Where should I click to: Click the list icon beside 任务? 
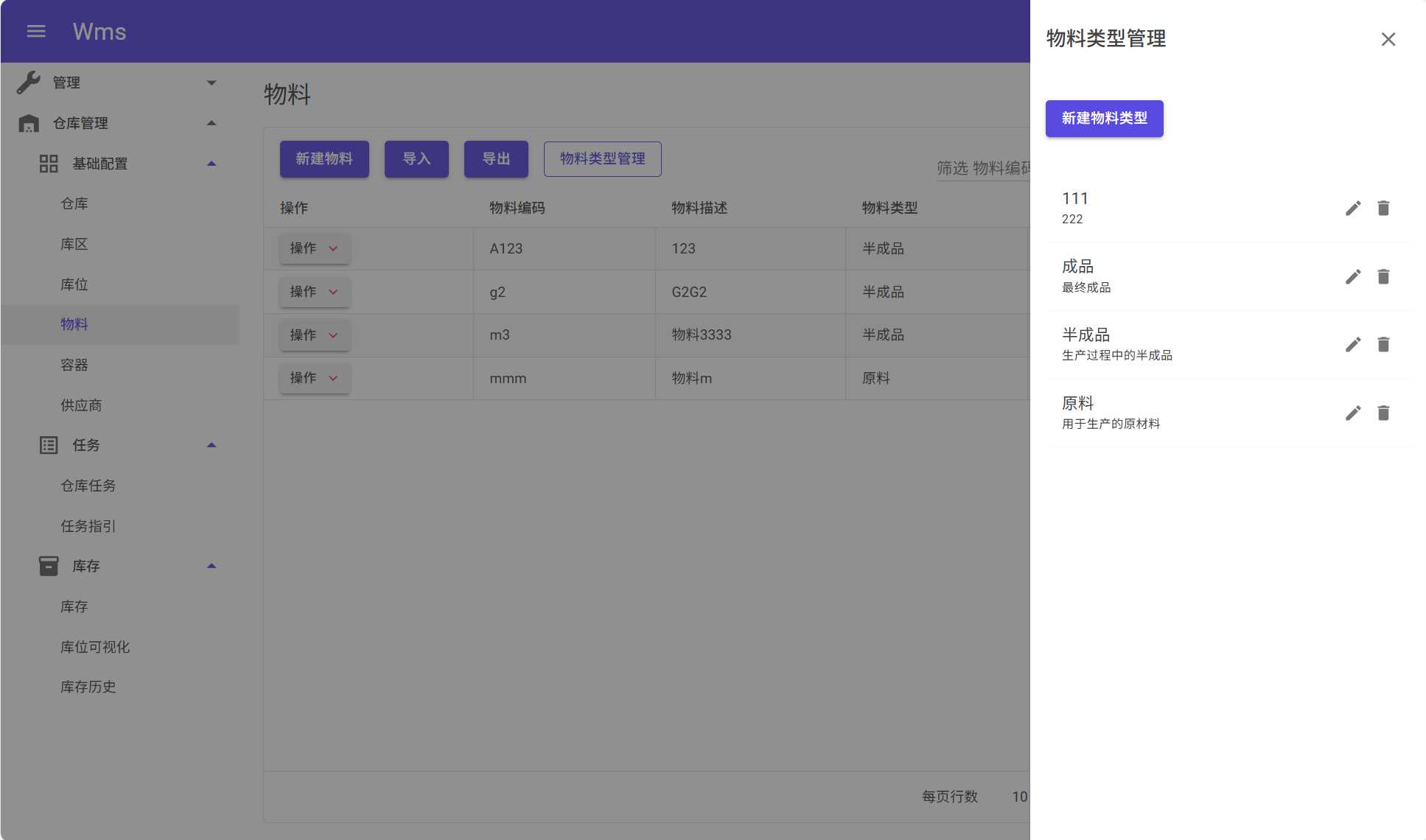pos(49,445)
